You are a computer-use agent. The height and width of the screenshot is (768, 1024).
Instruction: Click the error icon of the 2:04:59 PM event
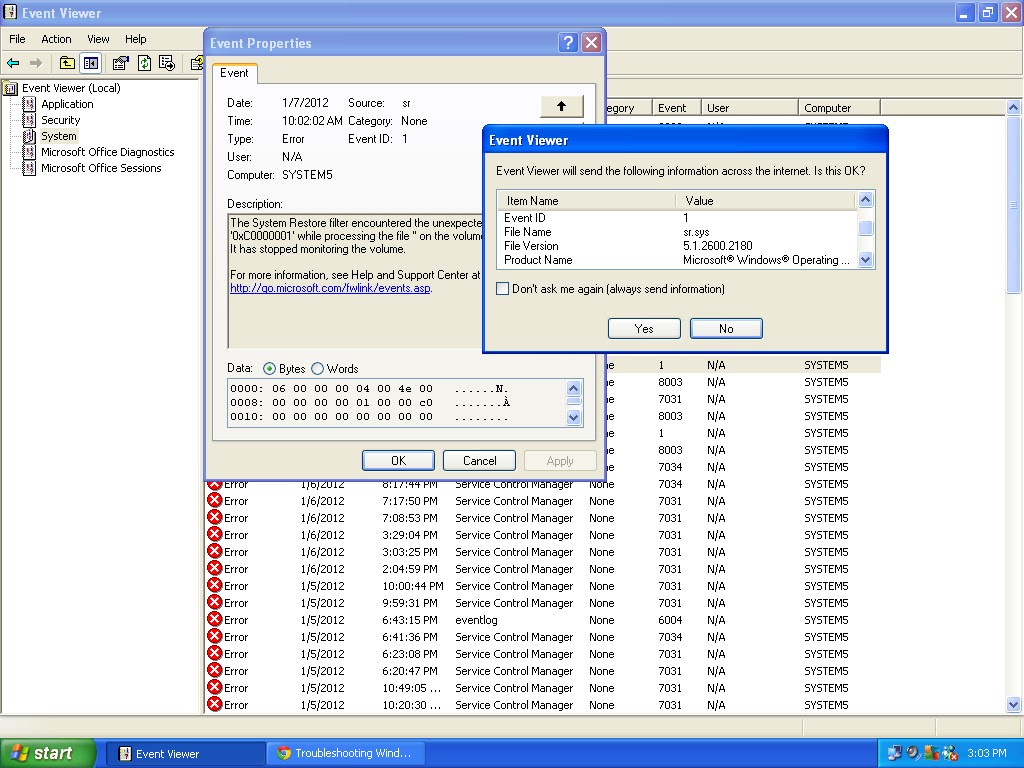(214, 569)
